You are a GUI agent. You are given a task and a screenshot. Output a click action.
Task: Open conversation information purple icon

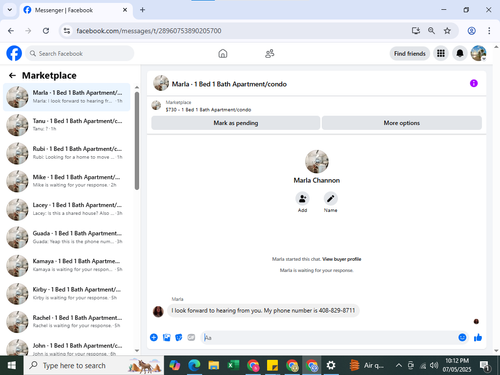click(x=474, y=83)
